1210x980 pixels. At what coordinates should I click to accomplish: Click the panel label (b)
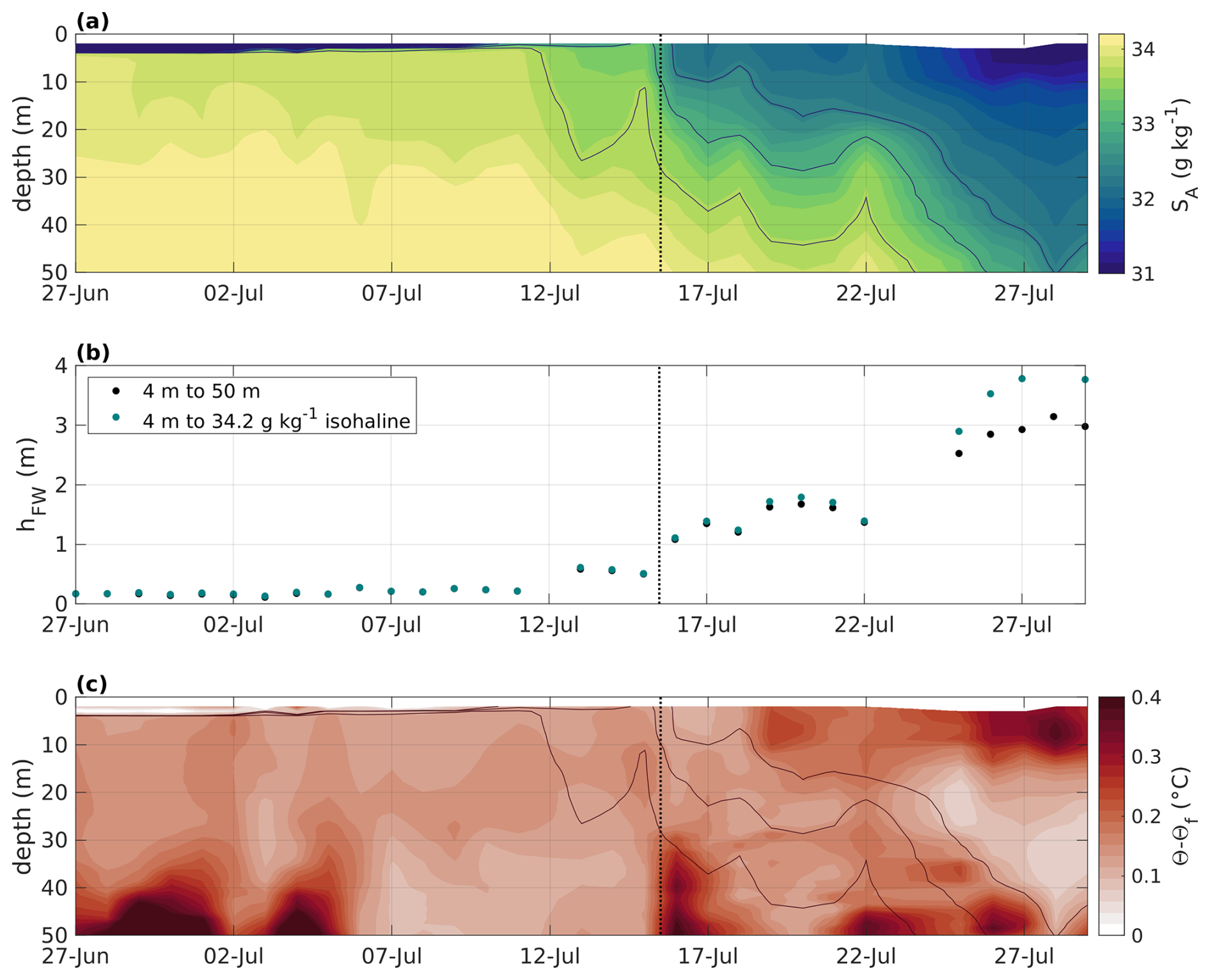(93, 352)
